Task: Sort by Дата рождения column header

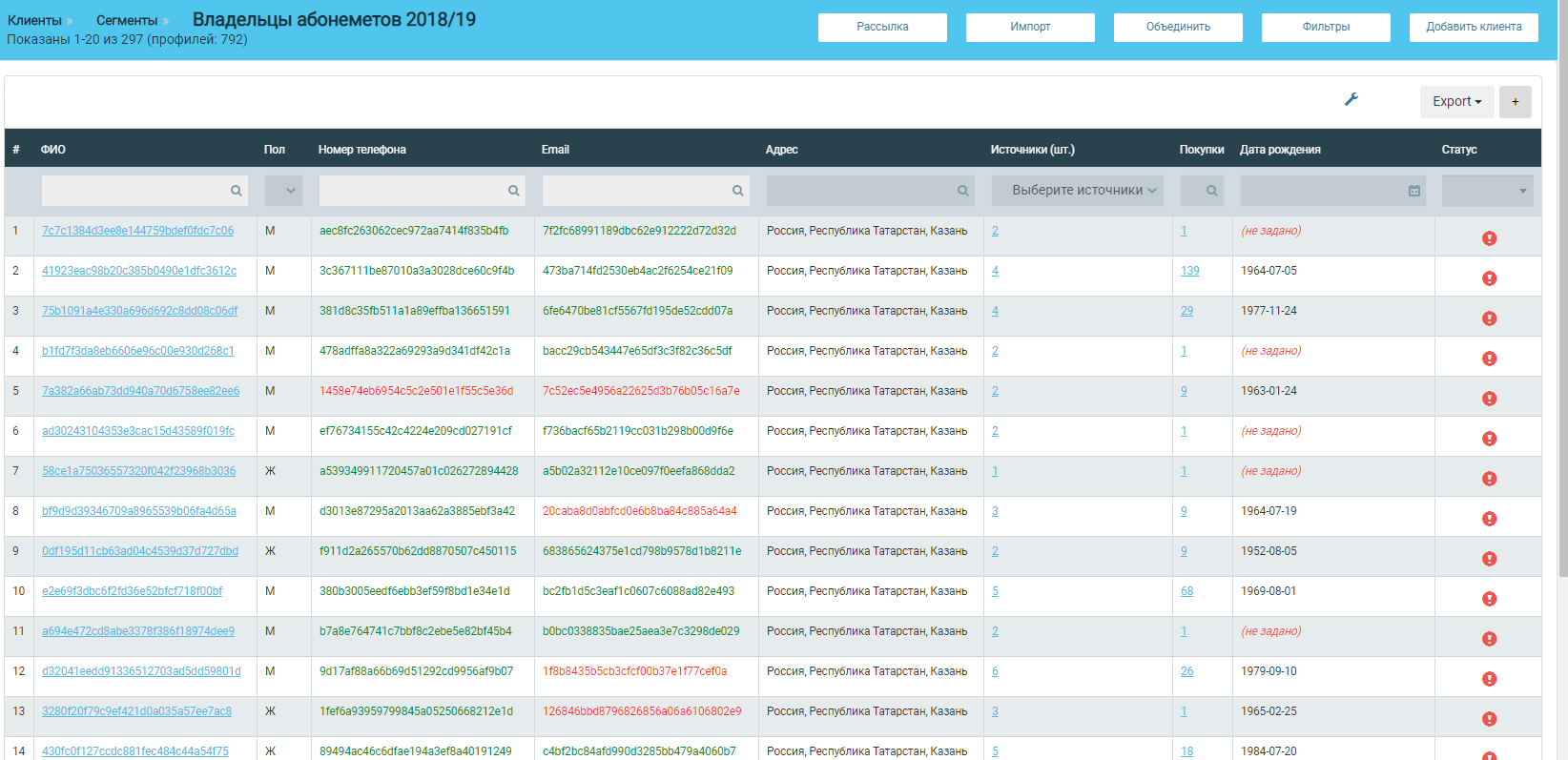Action: [x=1280, y=150]
